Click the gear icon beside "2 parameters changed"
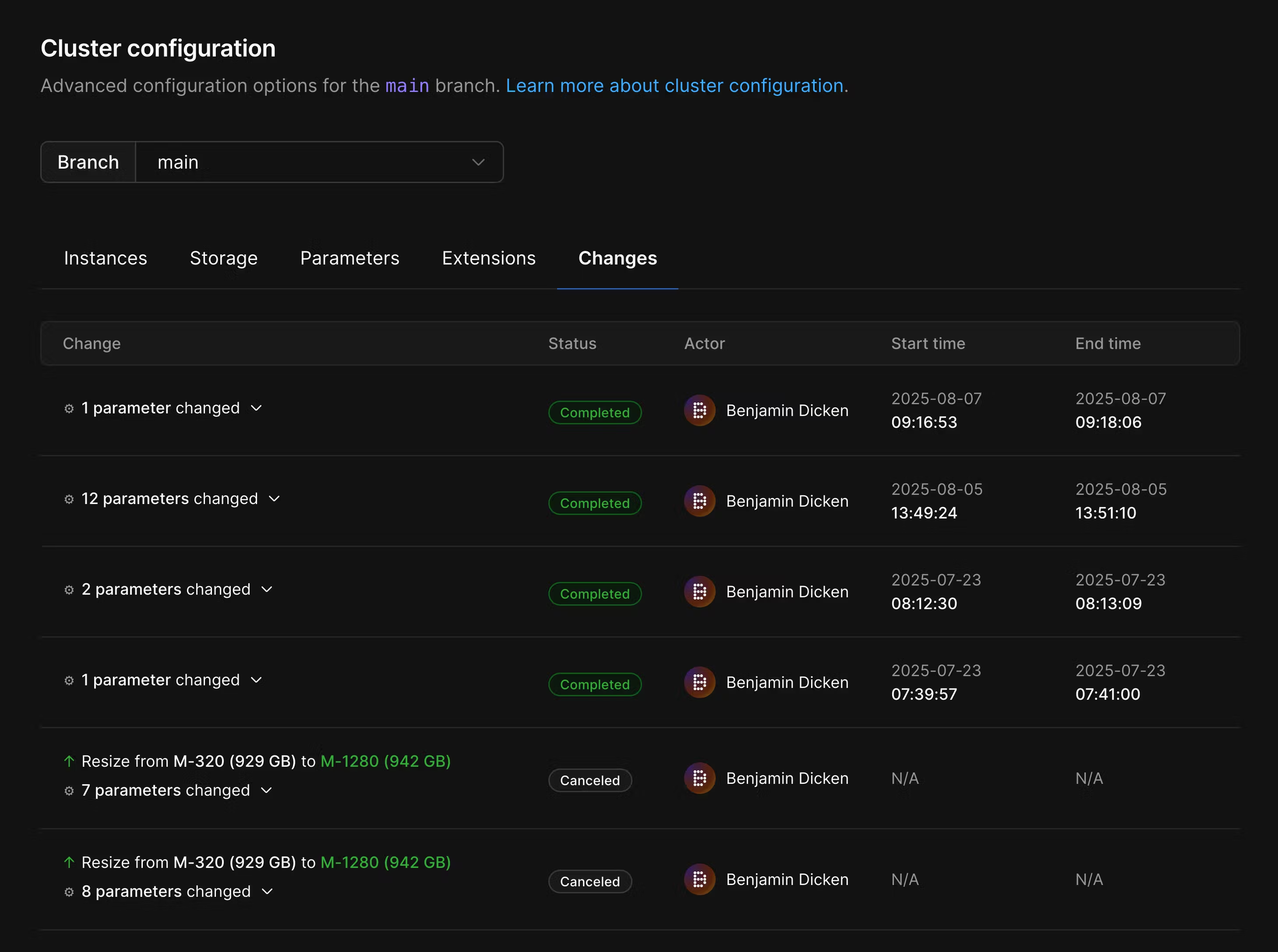The width and height of the screenshot is (1278, 952). pos(70,589)
